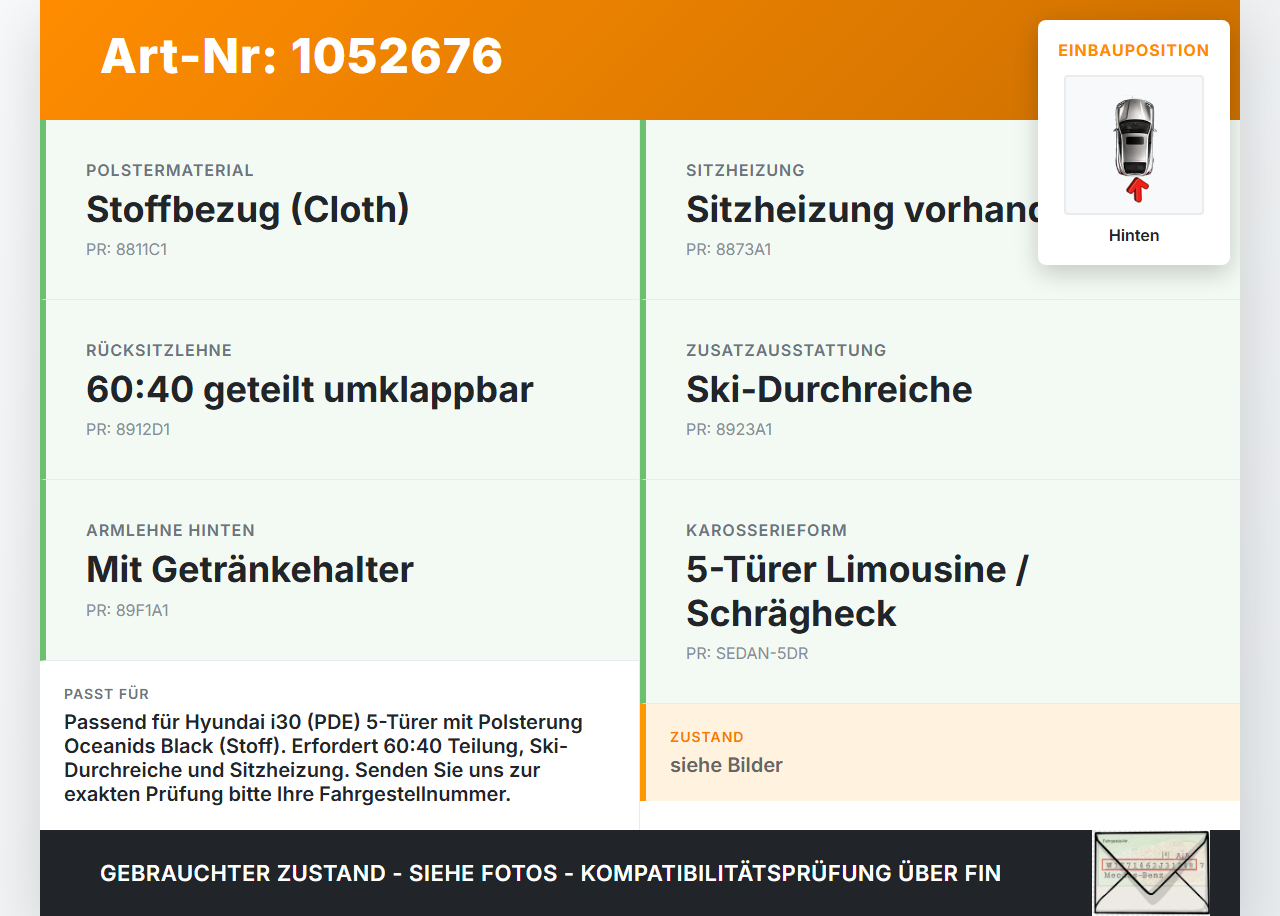This screenshot has height=916, width=1280.
Task: Click '5-Türer Limousine / Schrägheck' text
Action: (x=857, y=591)
